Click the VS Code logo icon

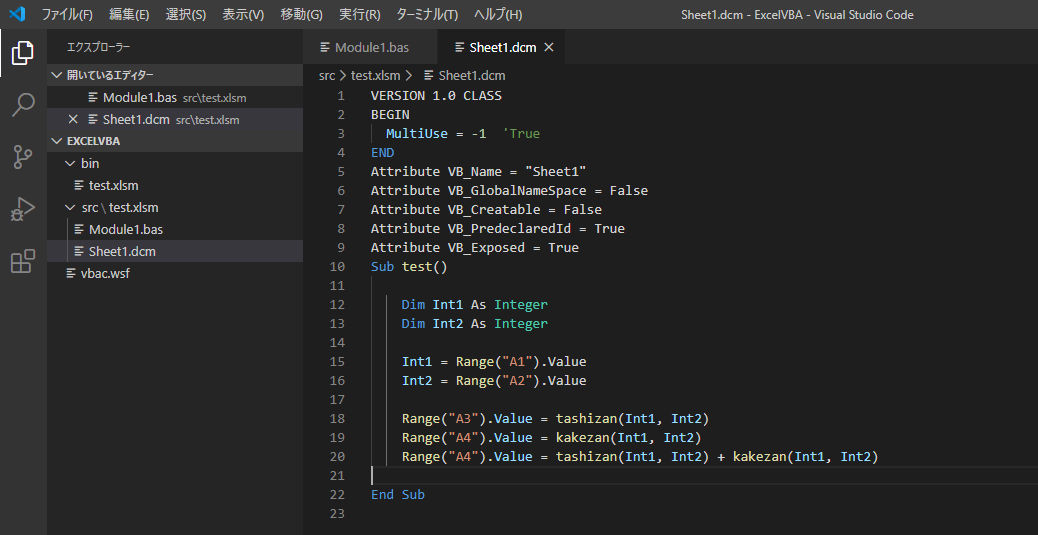pos(17,15)
